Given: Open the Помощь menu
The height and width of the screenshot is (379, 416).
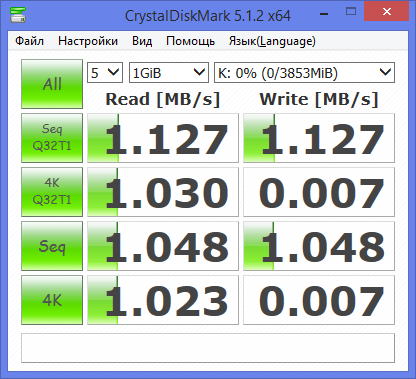Looking at the screenshot, I should pyautogui.click(x=190, y=41).
